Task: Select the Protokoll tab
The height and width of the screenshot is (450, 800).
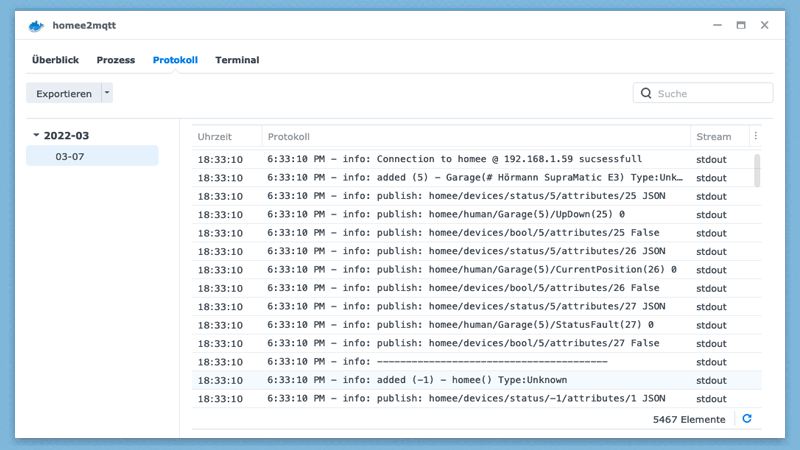Action: pyautogui.click(x=175, y=60)
